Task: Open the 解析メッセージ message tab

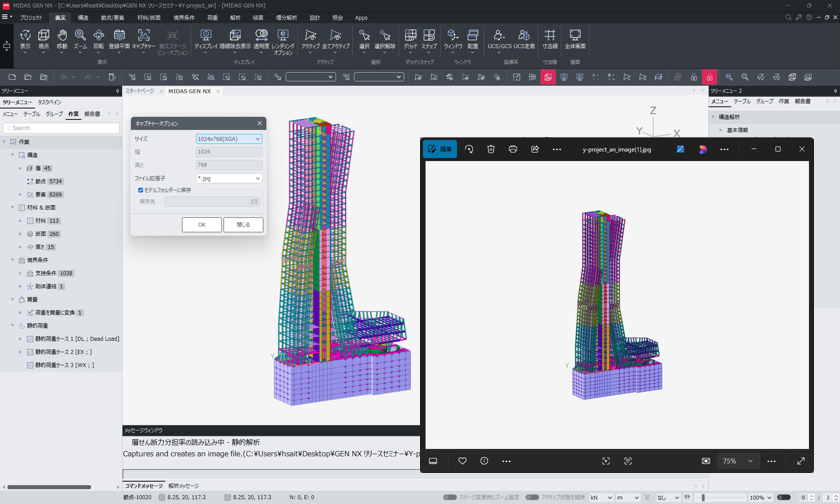Action: 183,486
